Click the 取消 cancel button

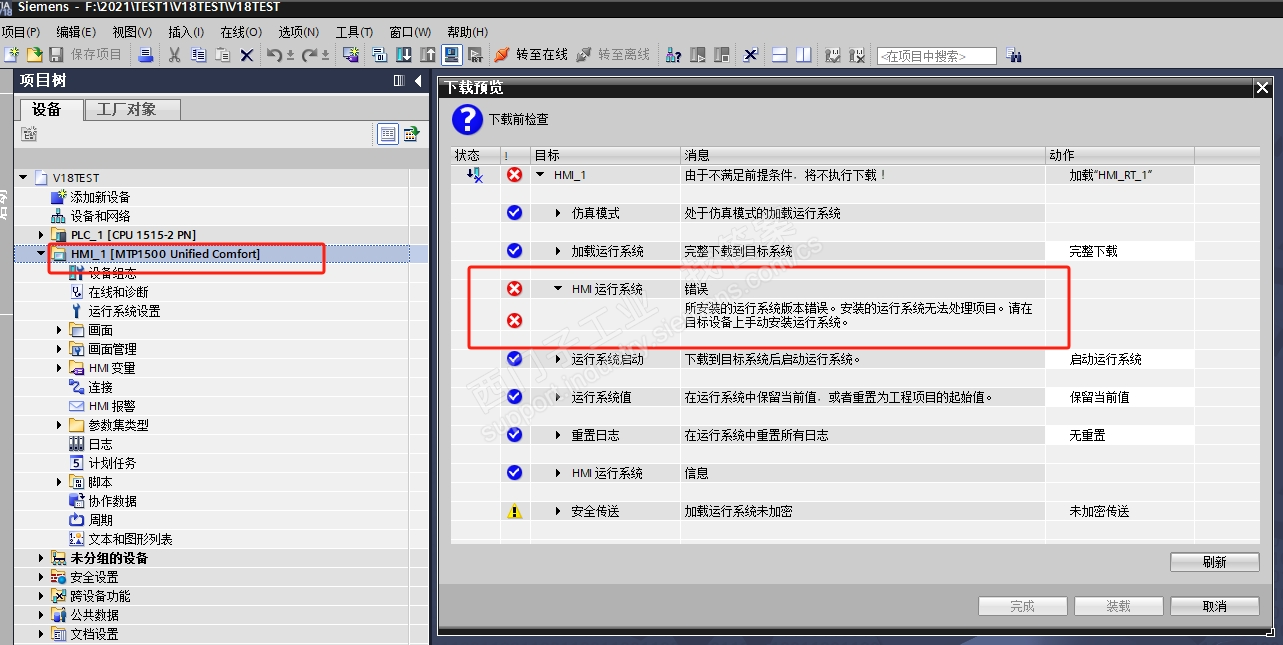[1214, 606]
